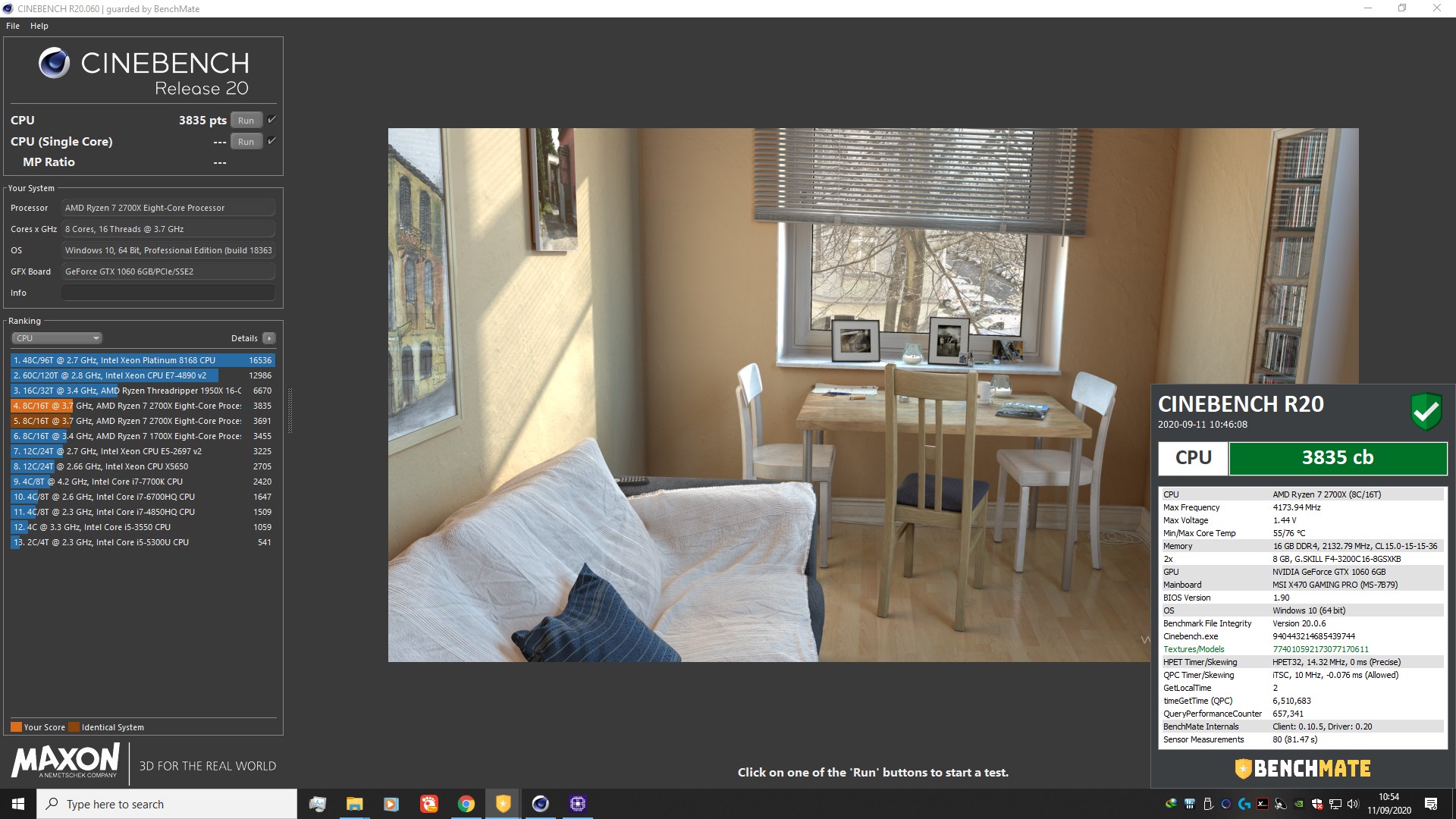This screenshot has height=819, width=1456.
Task: Click the Internet Download Manager tray icon
Action: pyautogui.click(x=1172, y=804)
